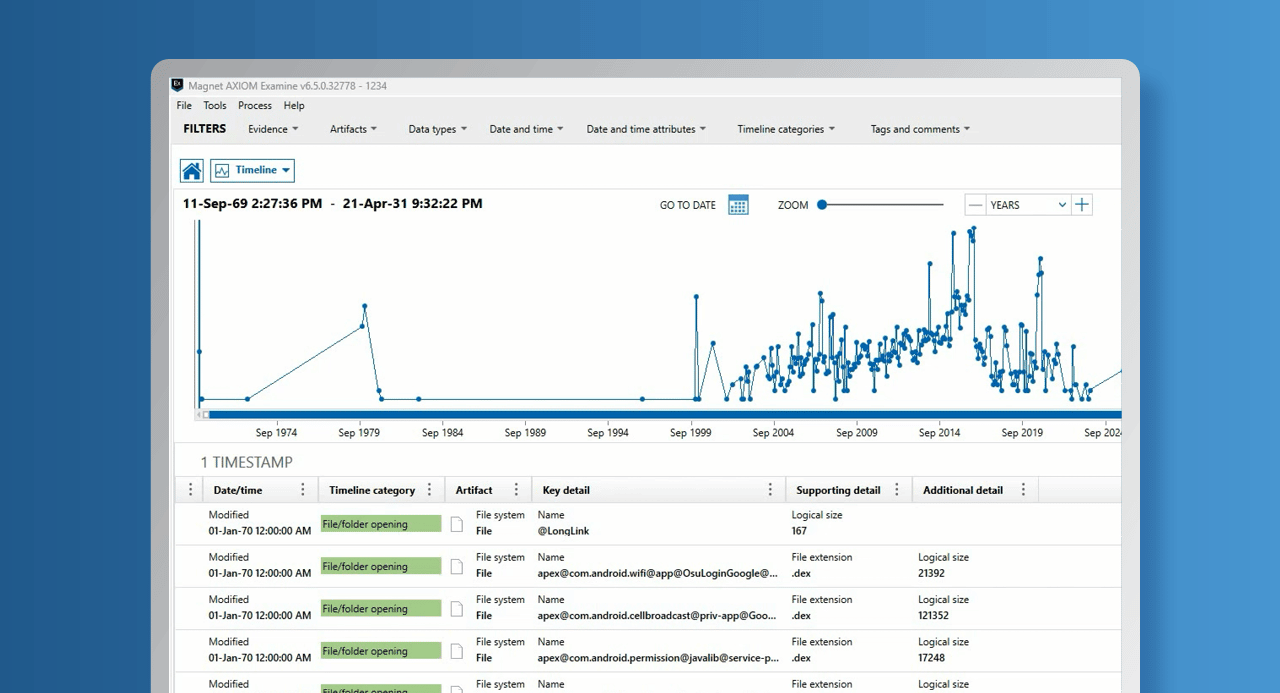Open the Supporting detail column options menu
The height and width of the screenshot is (693, 1280).
(897, 490)
